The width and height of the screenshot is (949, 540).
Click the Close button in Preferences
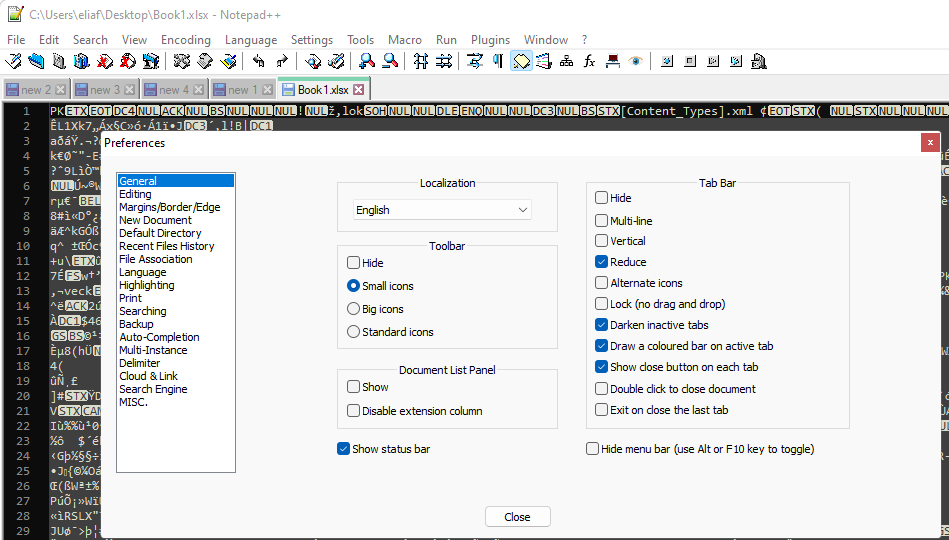coord(517,517)
